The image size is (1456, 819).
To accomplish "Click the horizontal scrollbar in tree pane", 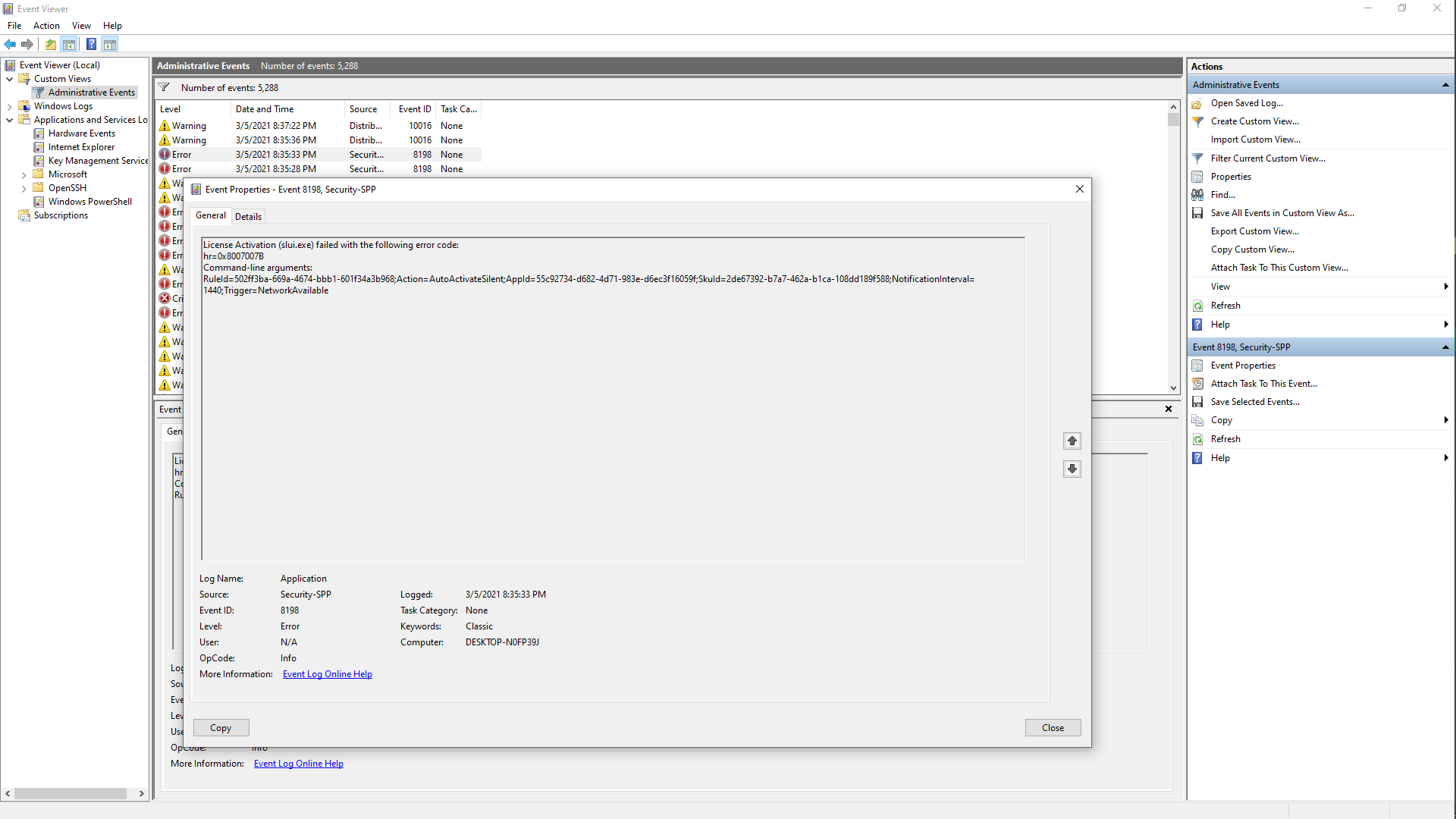I will pyautogui.click(x=70, y=794).
